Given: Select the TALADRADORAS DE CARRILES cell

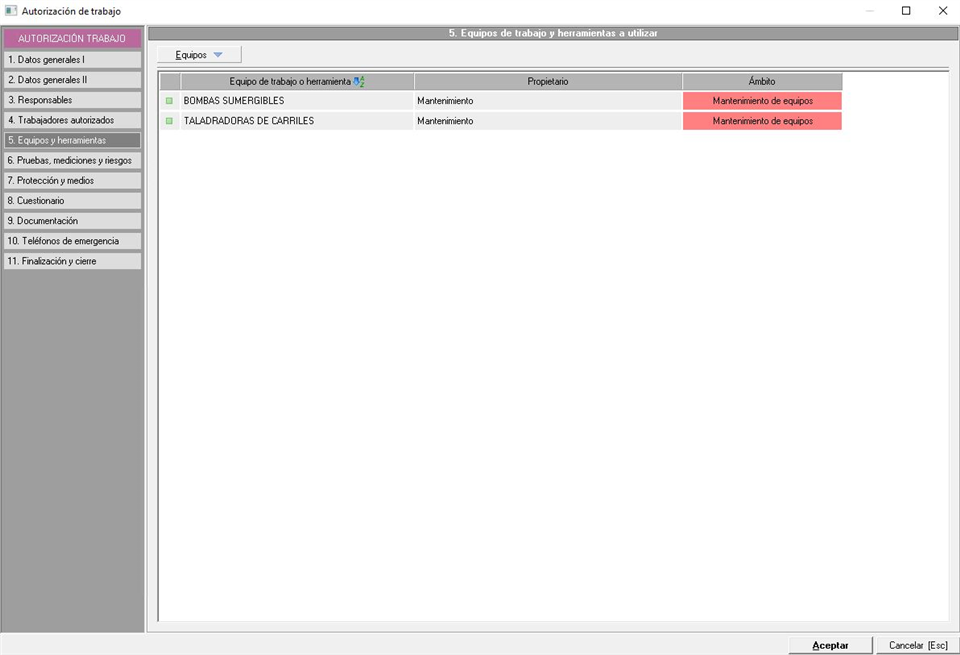Looking at the screenshot, I should click(x=297, y=121).
